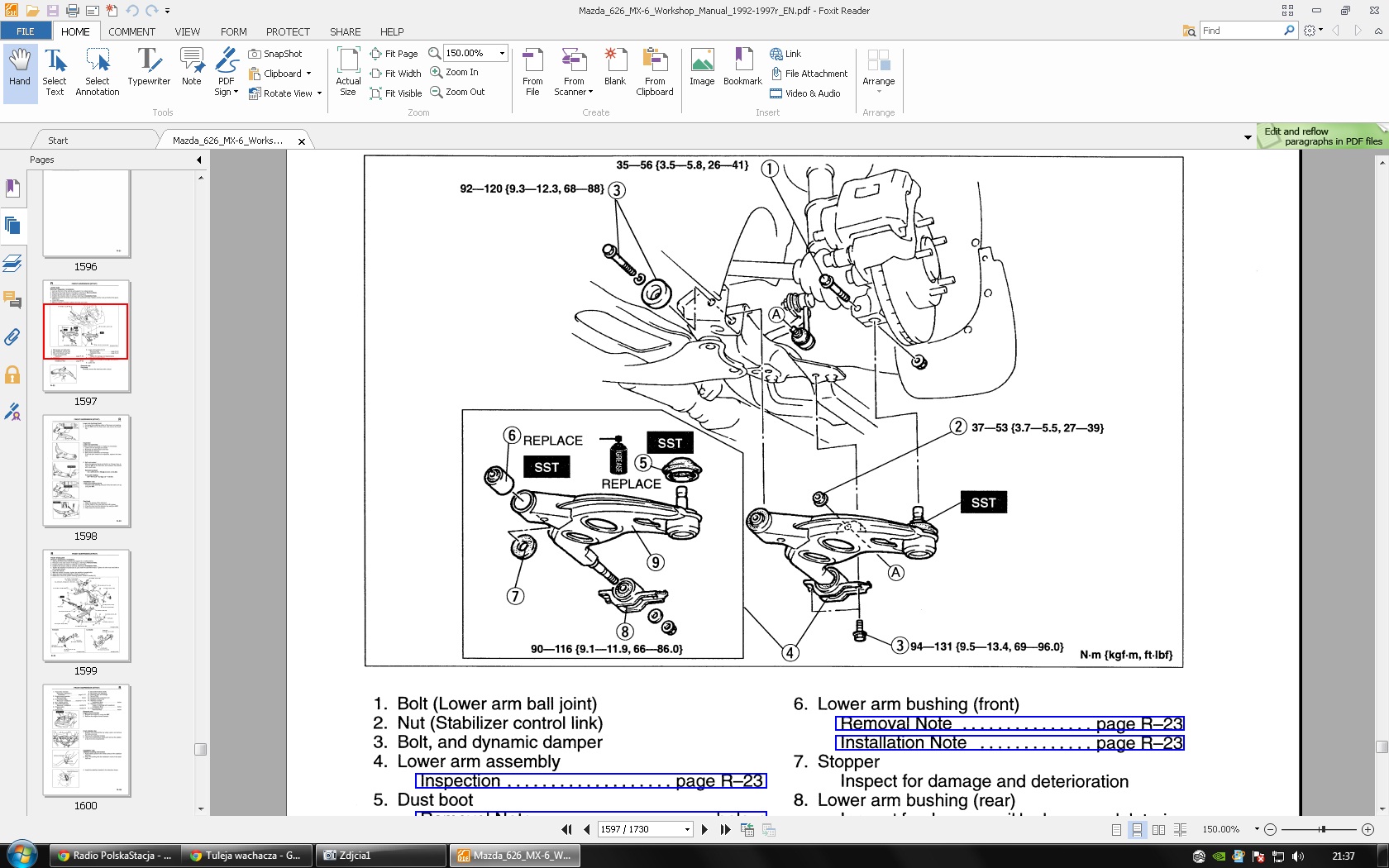Image resolution: width=1389 pixels, height=868 pixels.
Task: Open the zoom percentage dropdown
Action: click(502, 53)
